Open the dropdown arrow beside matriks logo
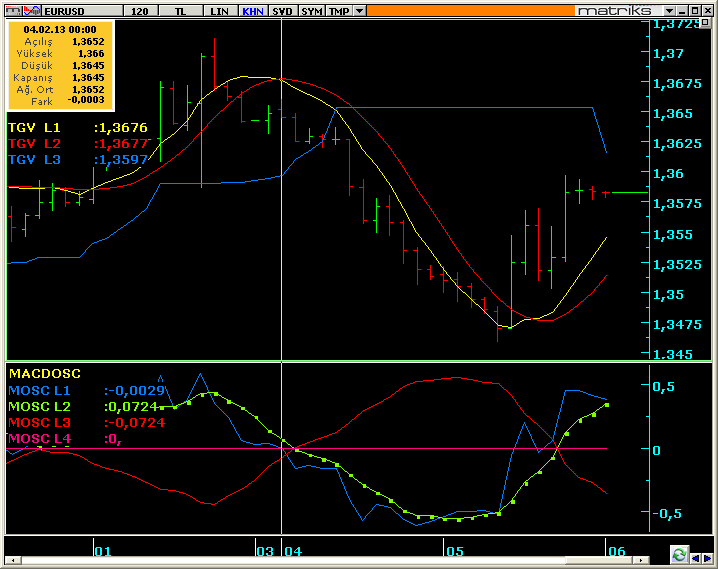 point(670,11)
